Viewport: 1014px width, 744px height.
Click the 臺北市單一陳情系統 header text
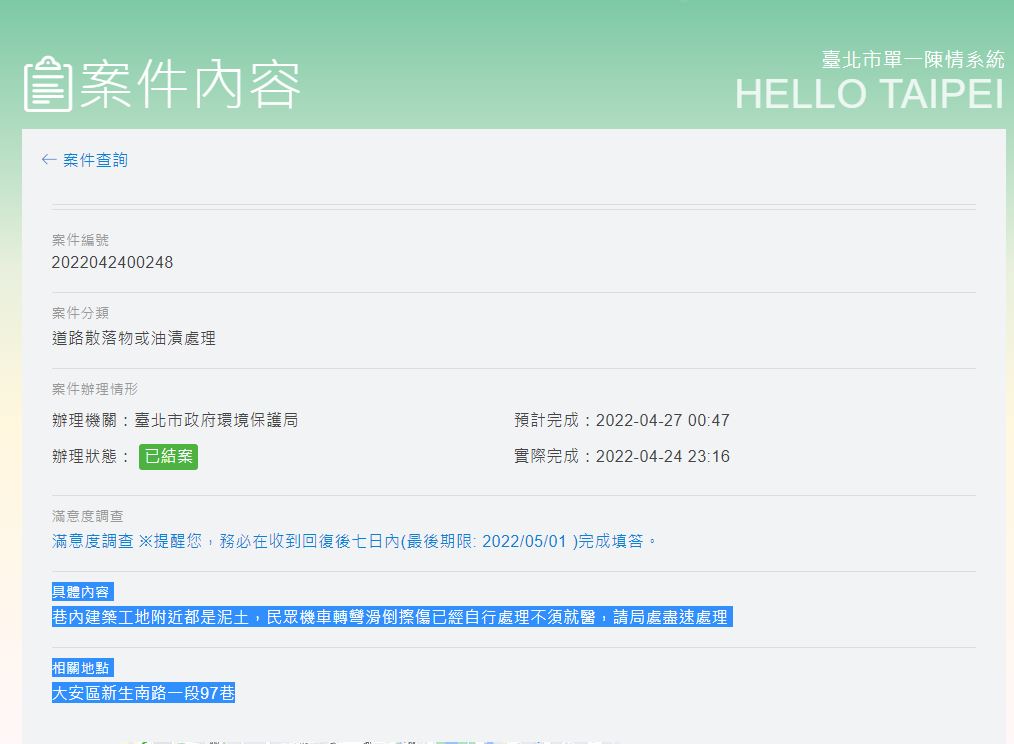912,60
